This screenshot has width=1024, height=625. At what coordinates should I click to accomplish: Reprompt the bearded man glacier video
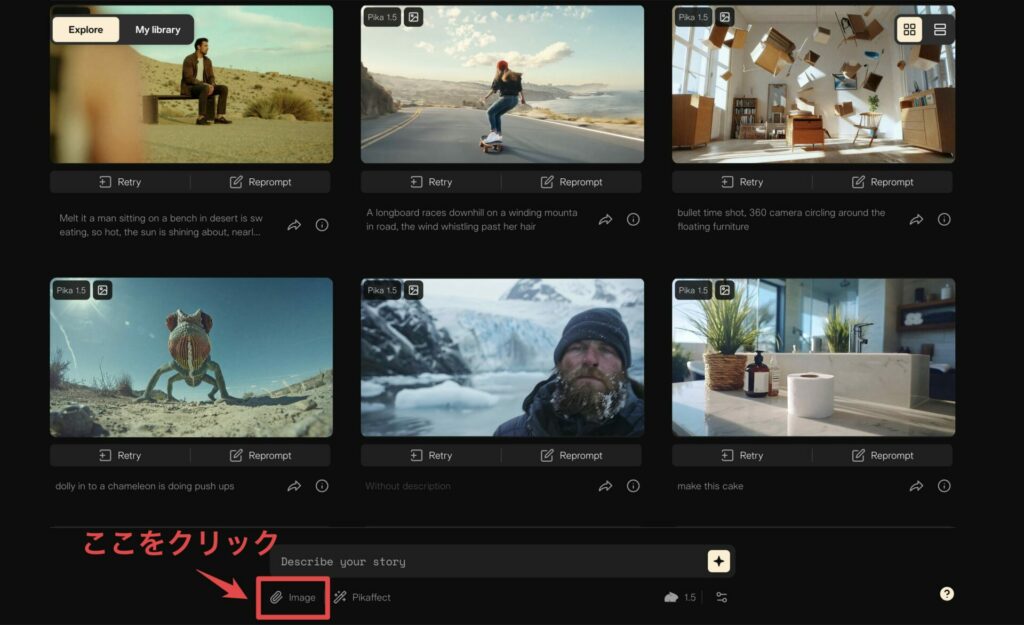[x=571, y=455]
